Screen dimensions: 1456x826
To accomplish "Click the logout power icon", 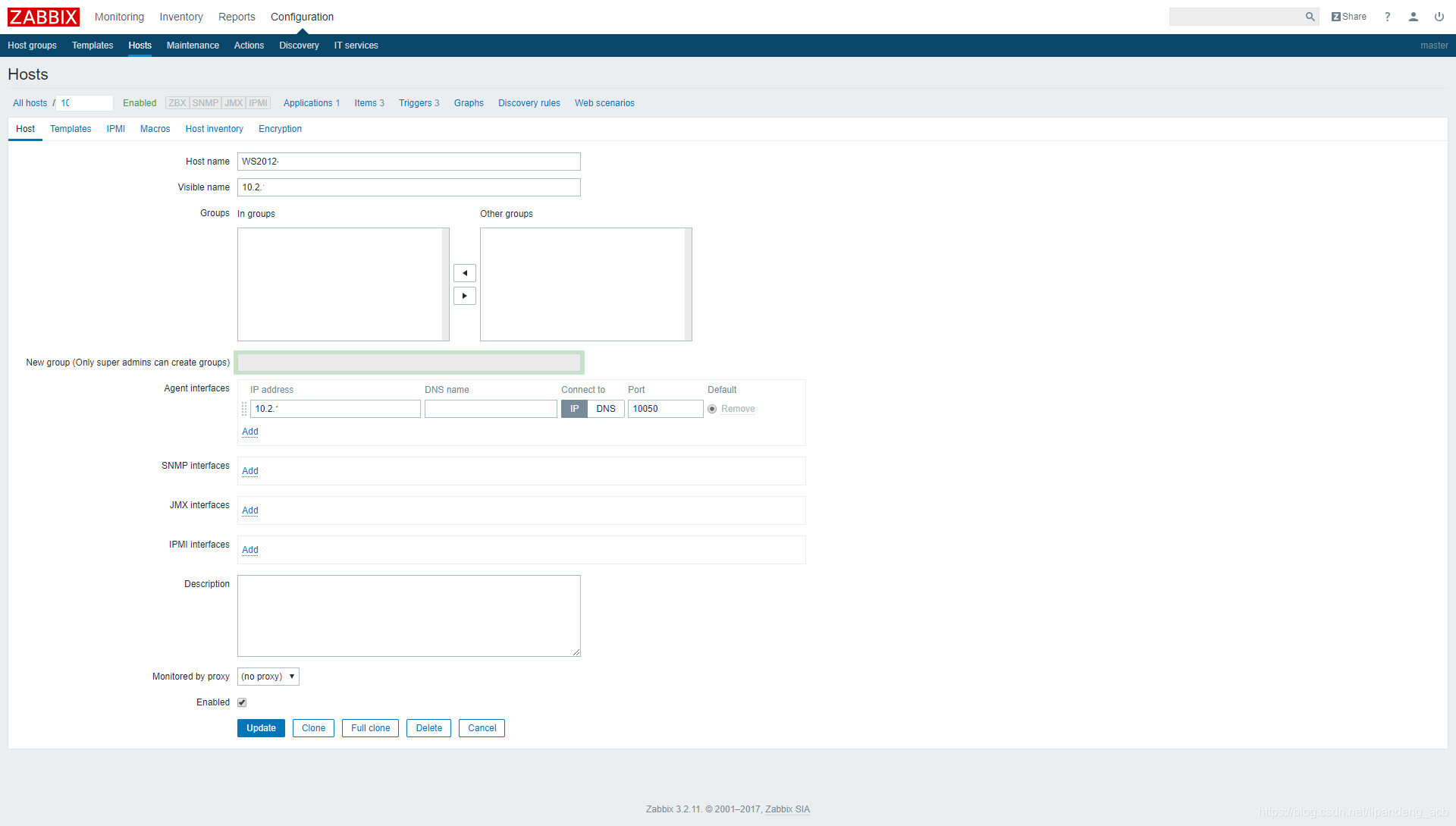I will pyautogui.click(x=1439, y=17).
